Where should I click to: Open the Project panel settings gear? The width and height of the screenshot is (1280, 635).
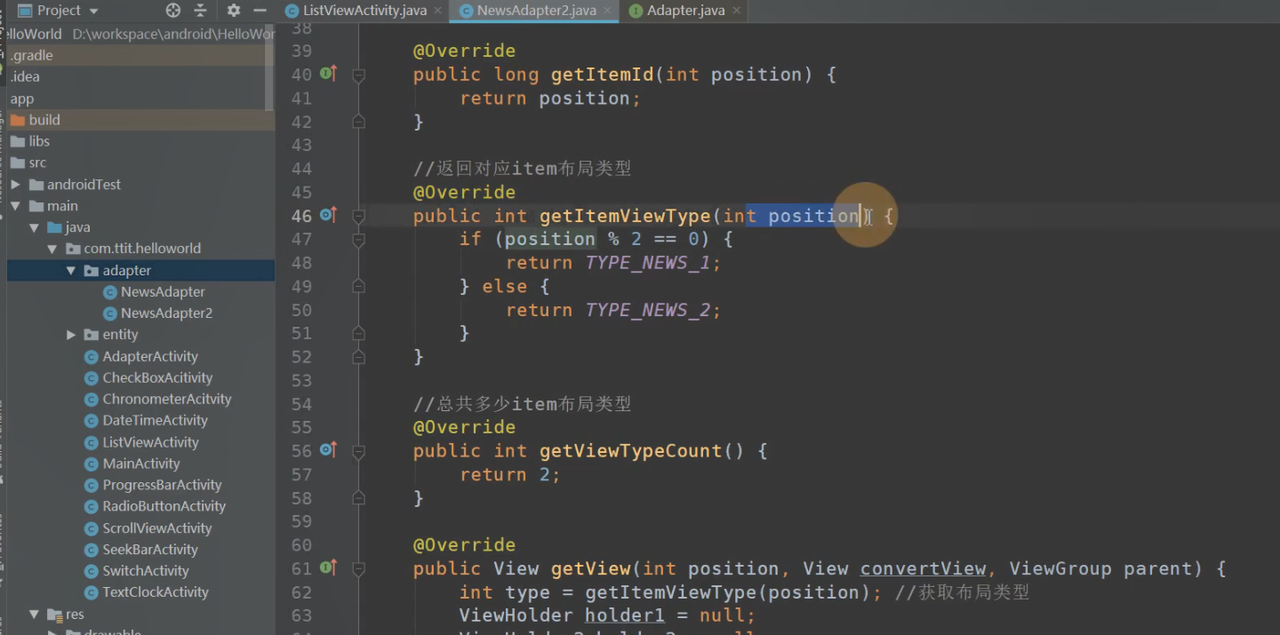click(233, 10)
